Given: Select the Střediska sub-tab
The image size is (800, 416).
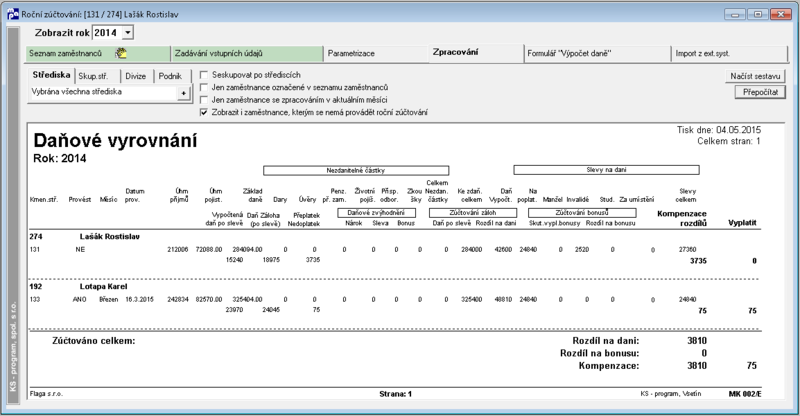Looking at the screenshot, I should tap(51, 75).
